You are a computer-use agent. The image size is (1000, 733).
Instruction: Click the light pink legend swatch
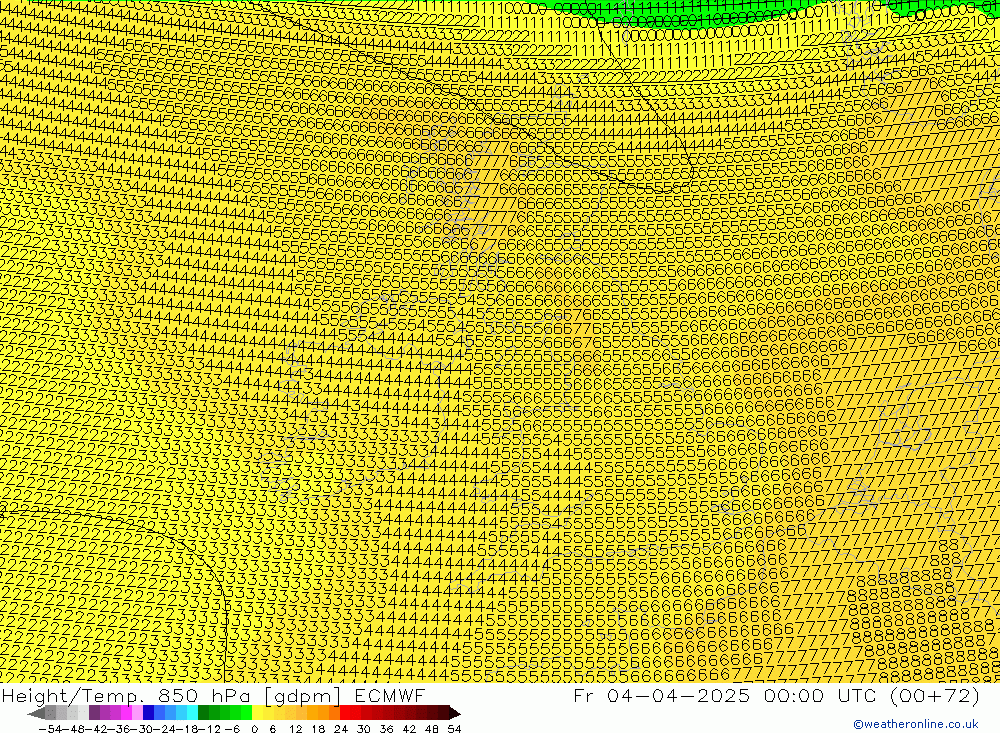click(x=137, y=713)
